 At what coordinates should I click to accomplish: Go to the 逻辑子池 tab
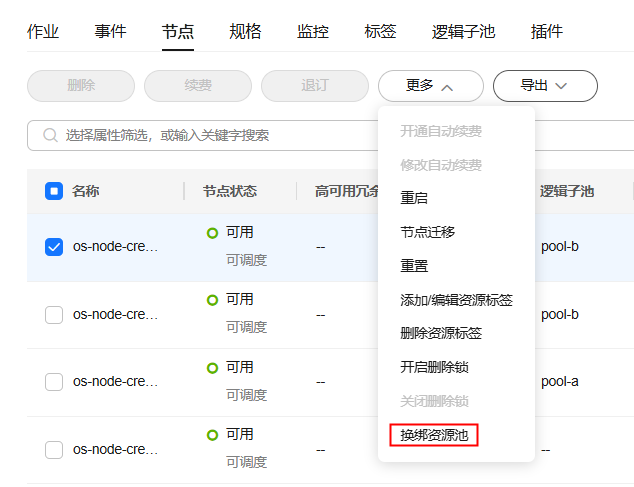[x=463, y=32]
